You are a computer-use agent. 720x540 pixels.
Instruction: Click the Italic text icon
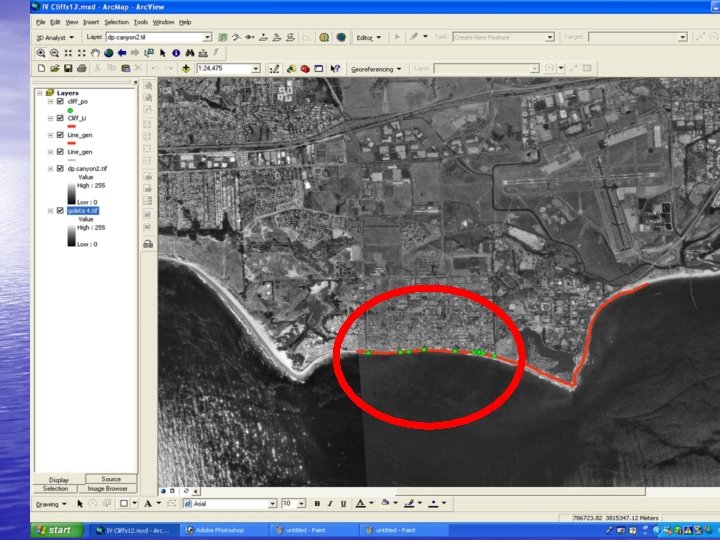[x=330, y=504]
